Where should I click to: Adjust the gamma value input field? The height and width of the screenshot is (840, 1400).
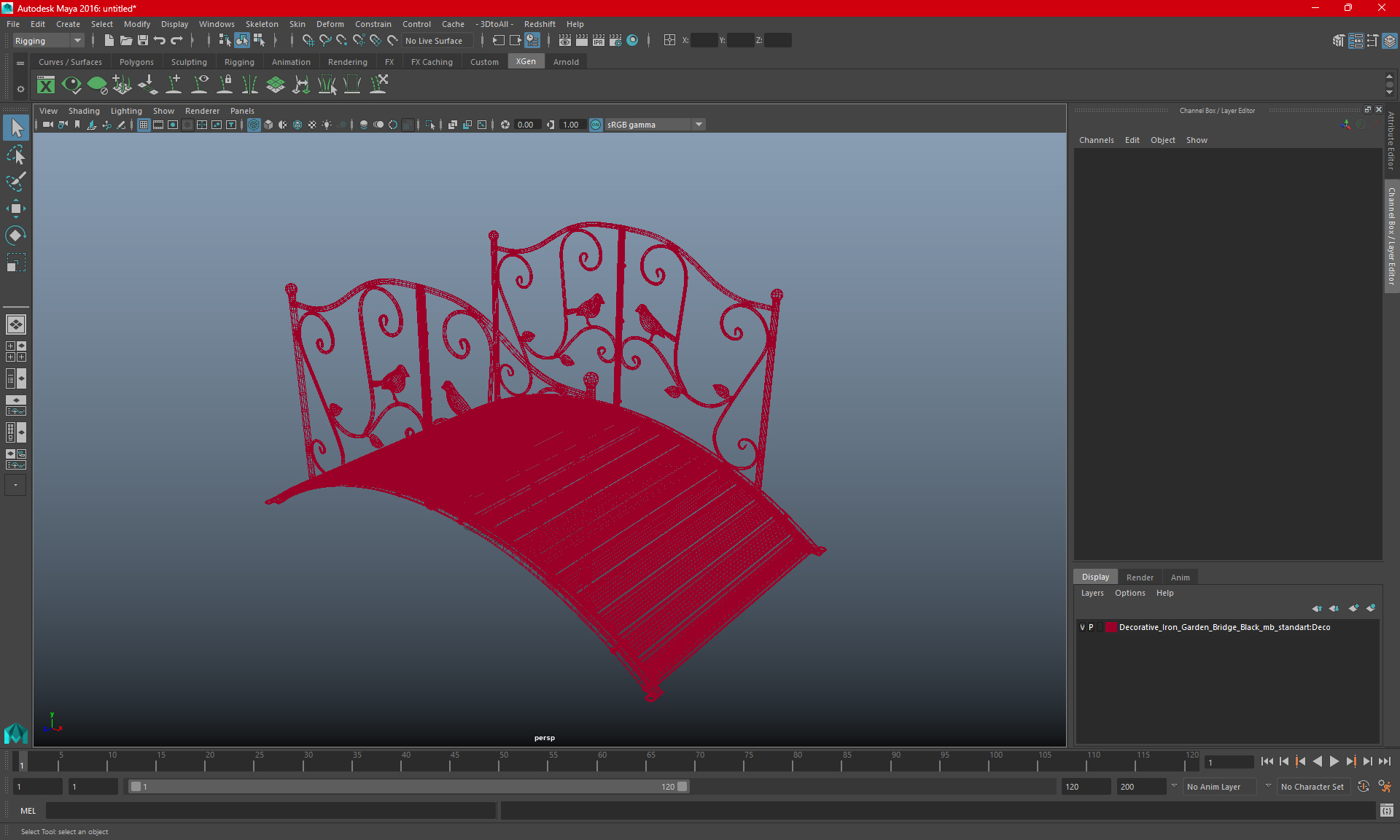(572, 124)
